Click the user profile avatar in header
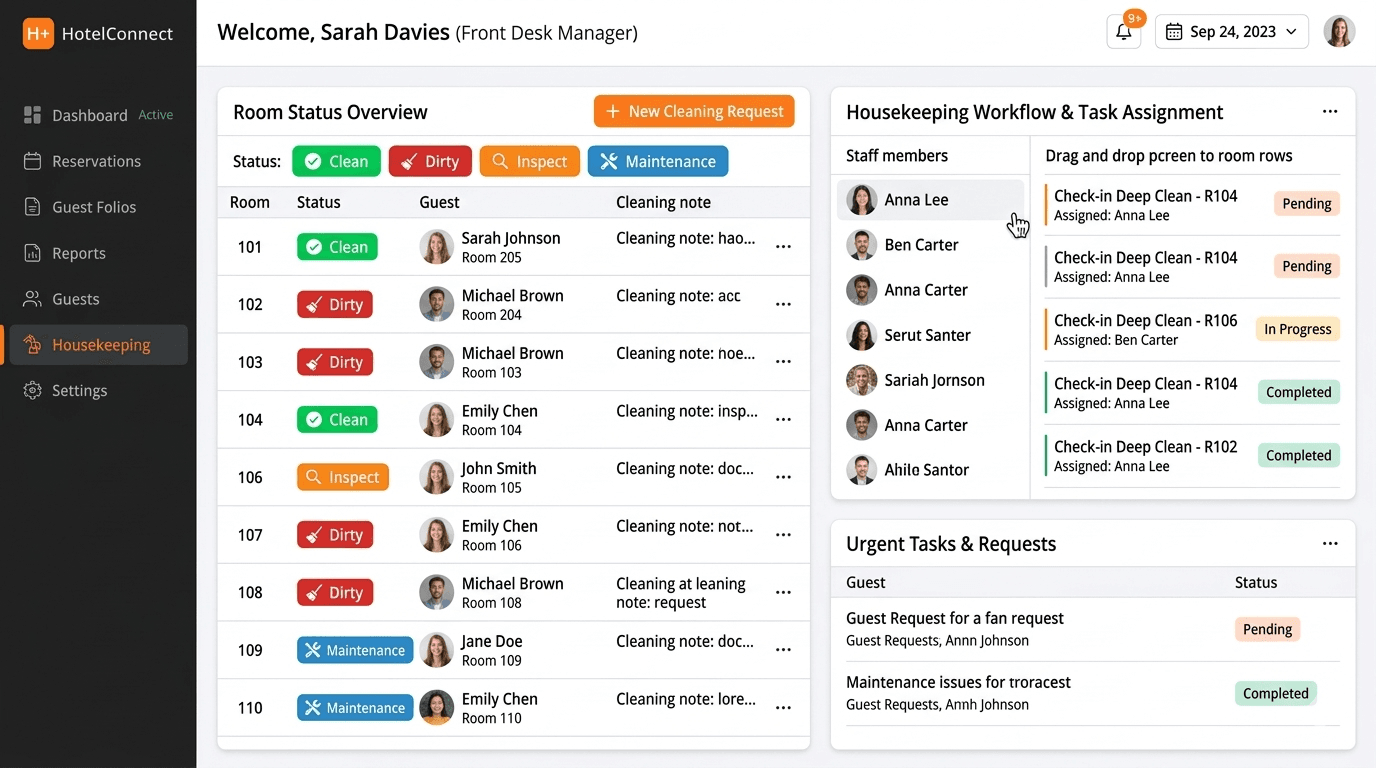Image resolution: width=1376 pixels, height=768 pixels. pos(1339,32)
